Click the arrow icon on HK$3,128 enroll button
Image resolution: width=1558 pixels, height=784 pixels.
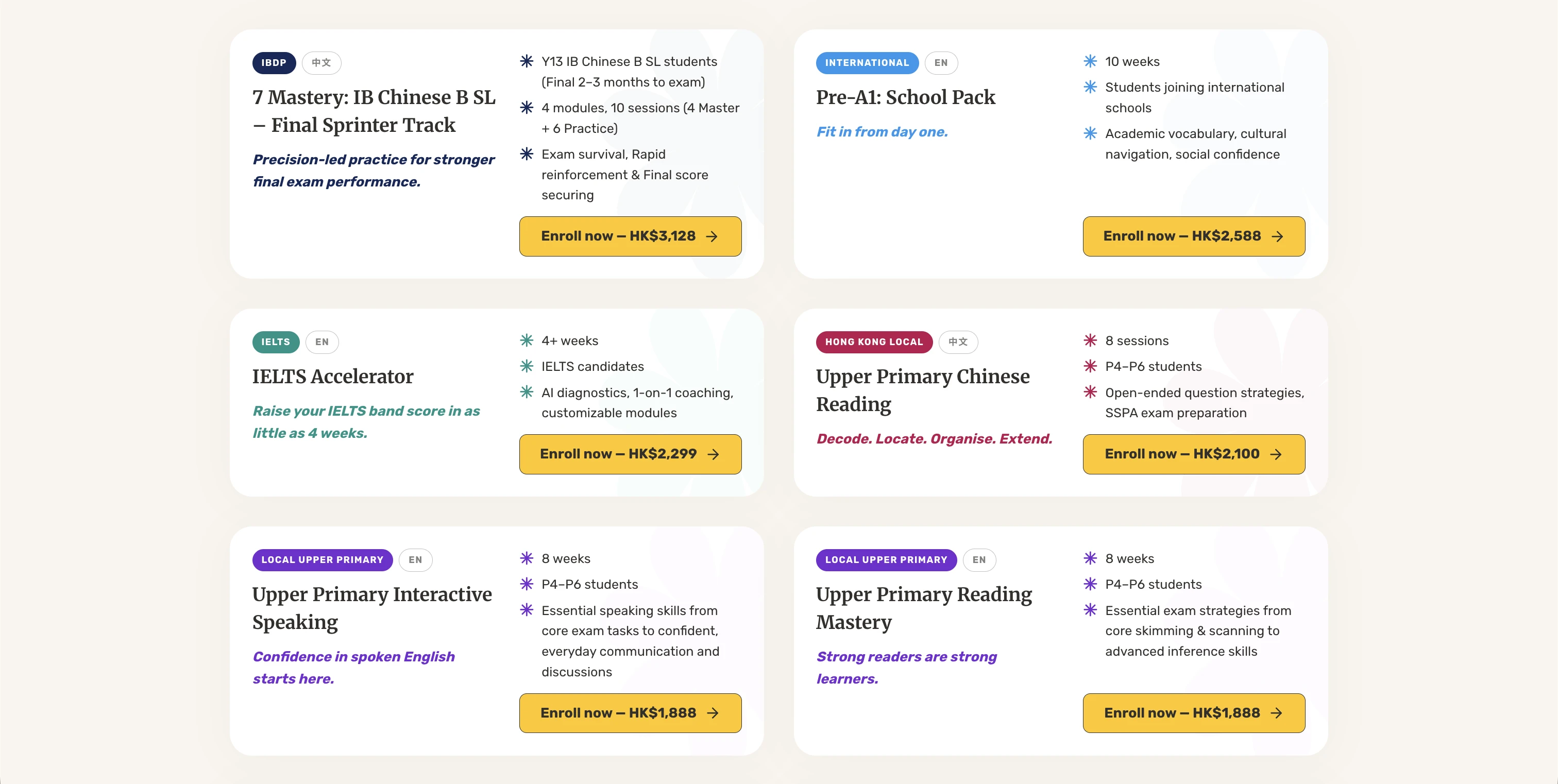click(x=712, y=236)
